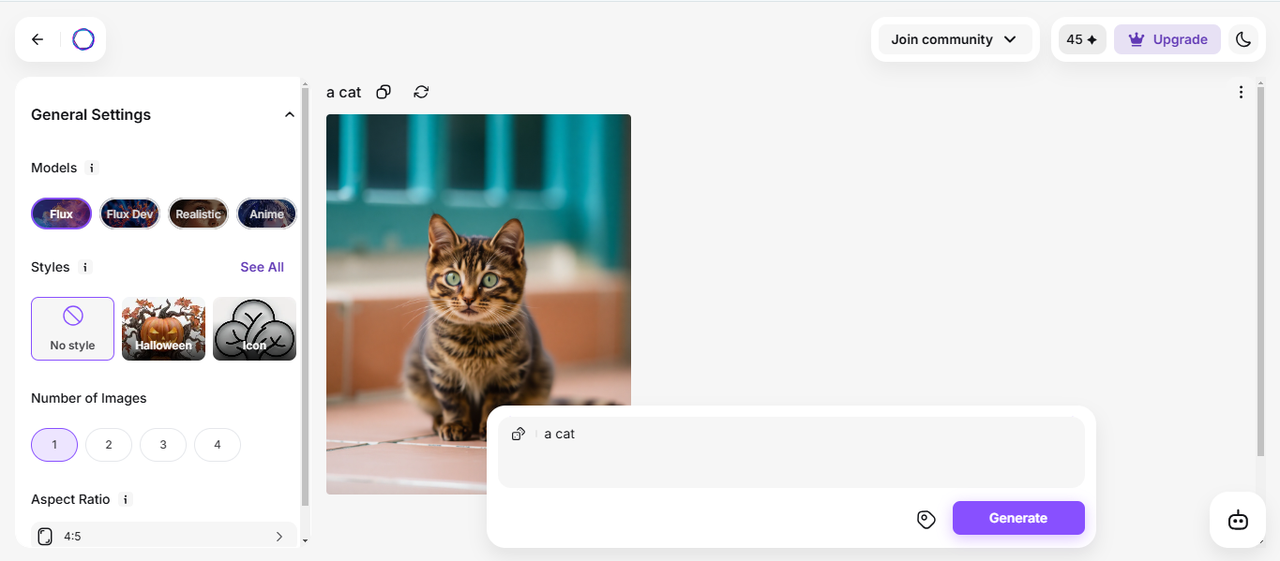Open the three-dot more options menu

tap(1241, 92)
